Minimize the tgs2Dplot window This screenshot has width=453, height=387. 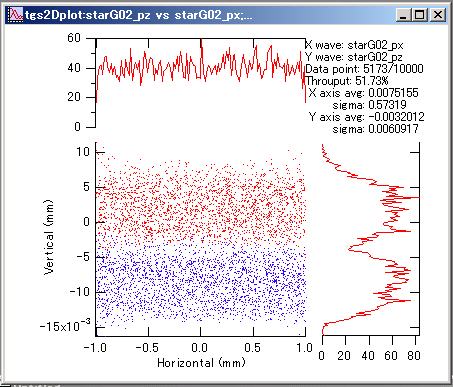404,15
